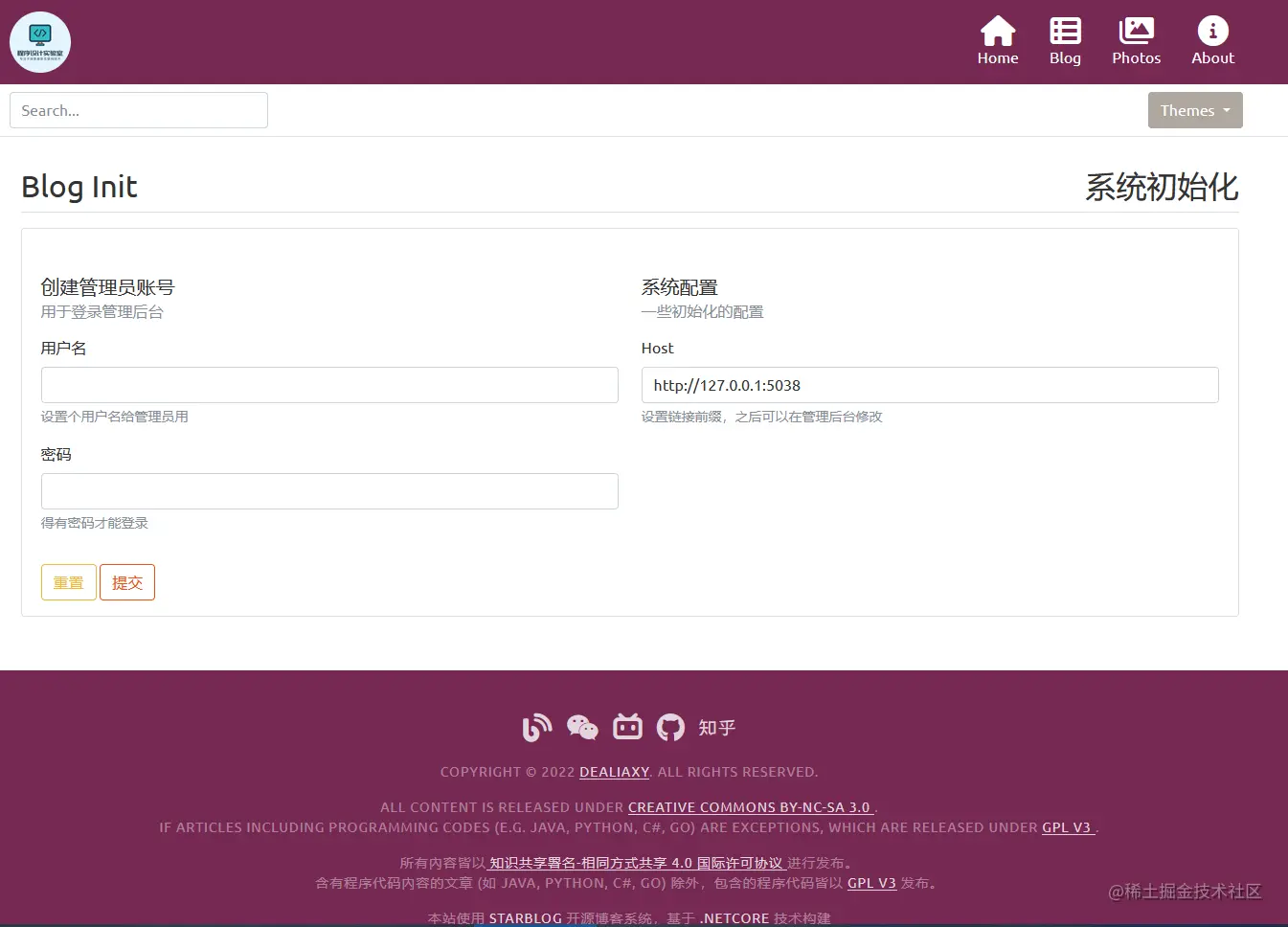Click the hint 设置个用户名给管理员用
Image resolution: width=1288 pixels, height=927 pixels.
[x=115, y=417]
